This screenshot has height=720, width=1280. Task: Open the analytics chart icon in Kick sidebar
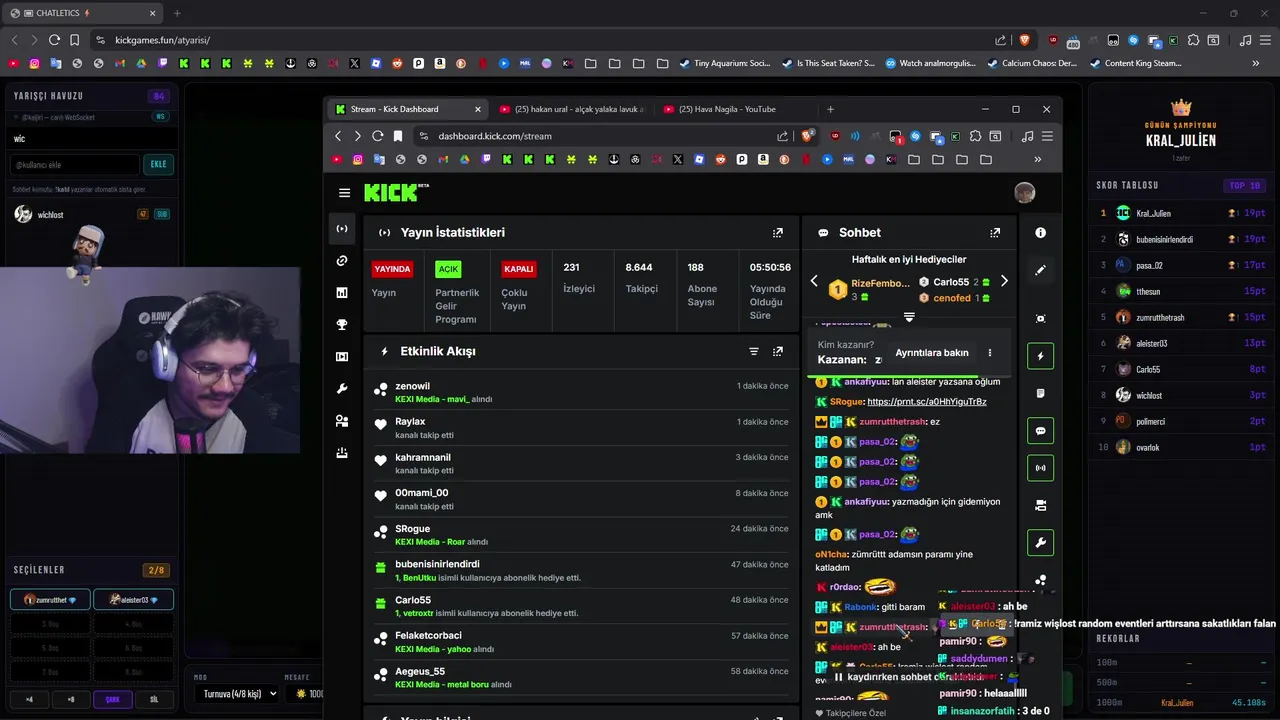(342, 293)
